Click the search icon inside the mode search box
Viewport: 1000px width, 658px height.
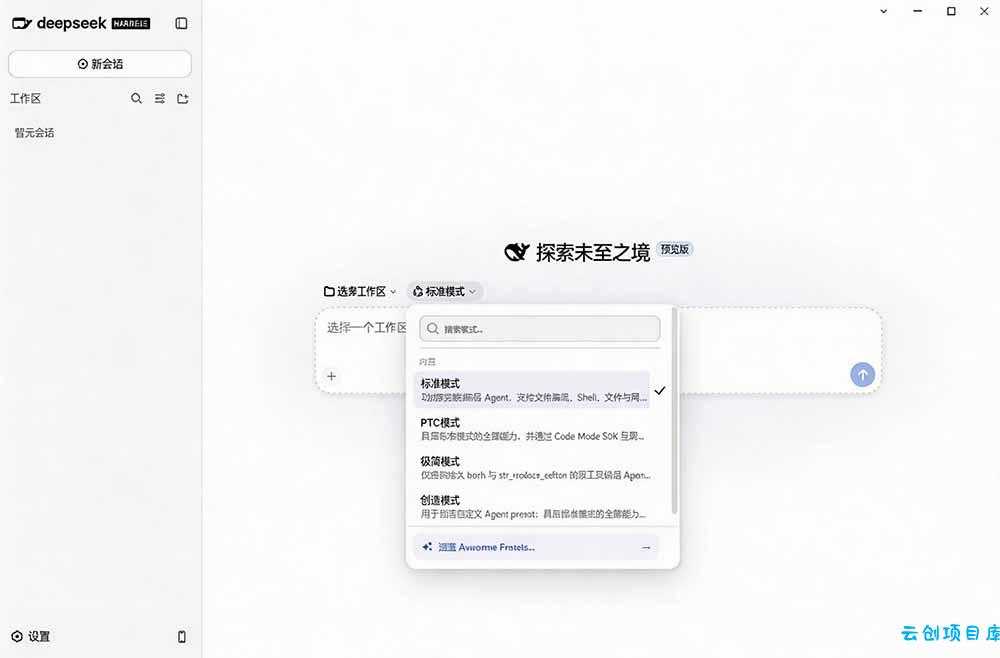(433, 329)
